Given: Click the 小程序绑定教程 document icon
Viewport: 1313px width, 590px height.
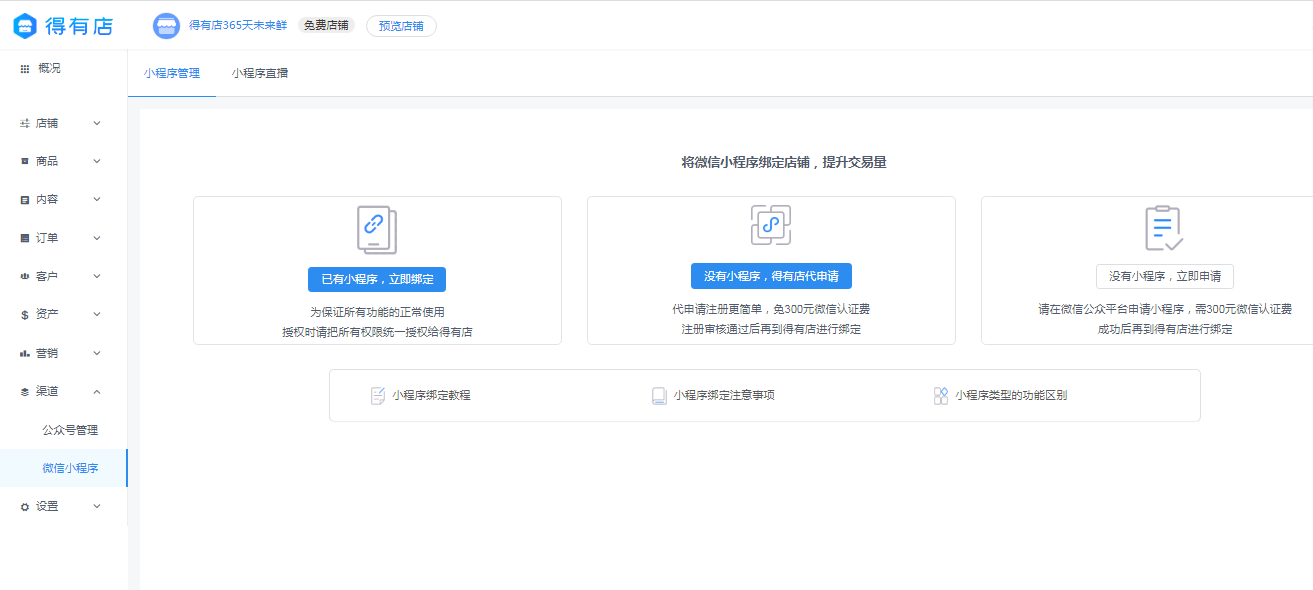Looking at the screenshot, I should click(378, 396).
